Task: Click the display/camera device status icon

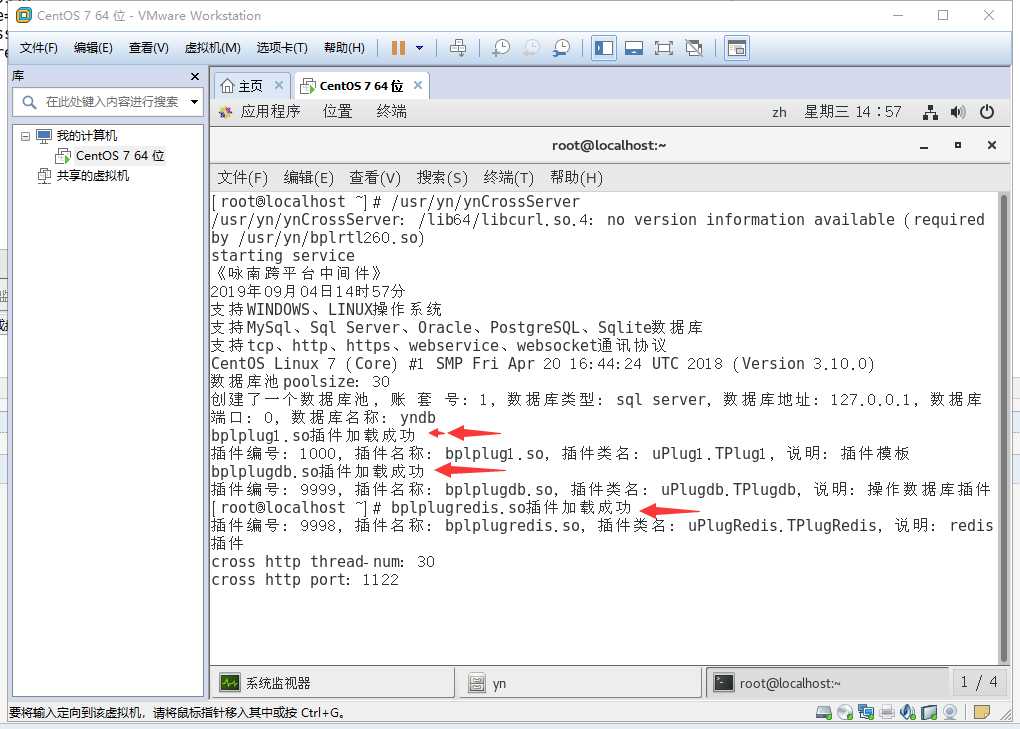Action: coord(950,713)
